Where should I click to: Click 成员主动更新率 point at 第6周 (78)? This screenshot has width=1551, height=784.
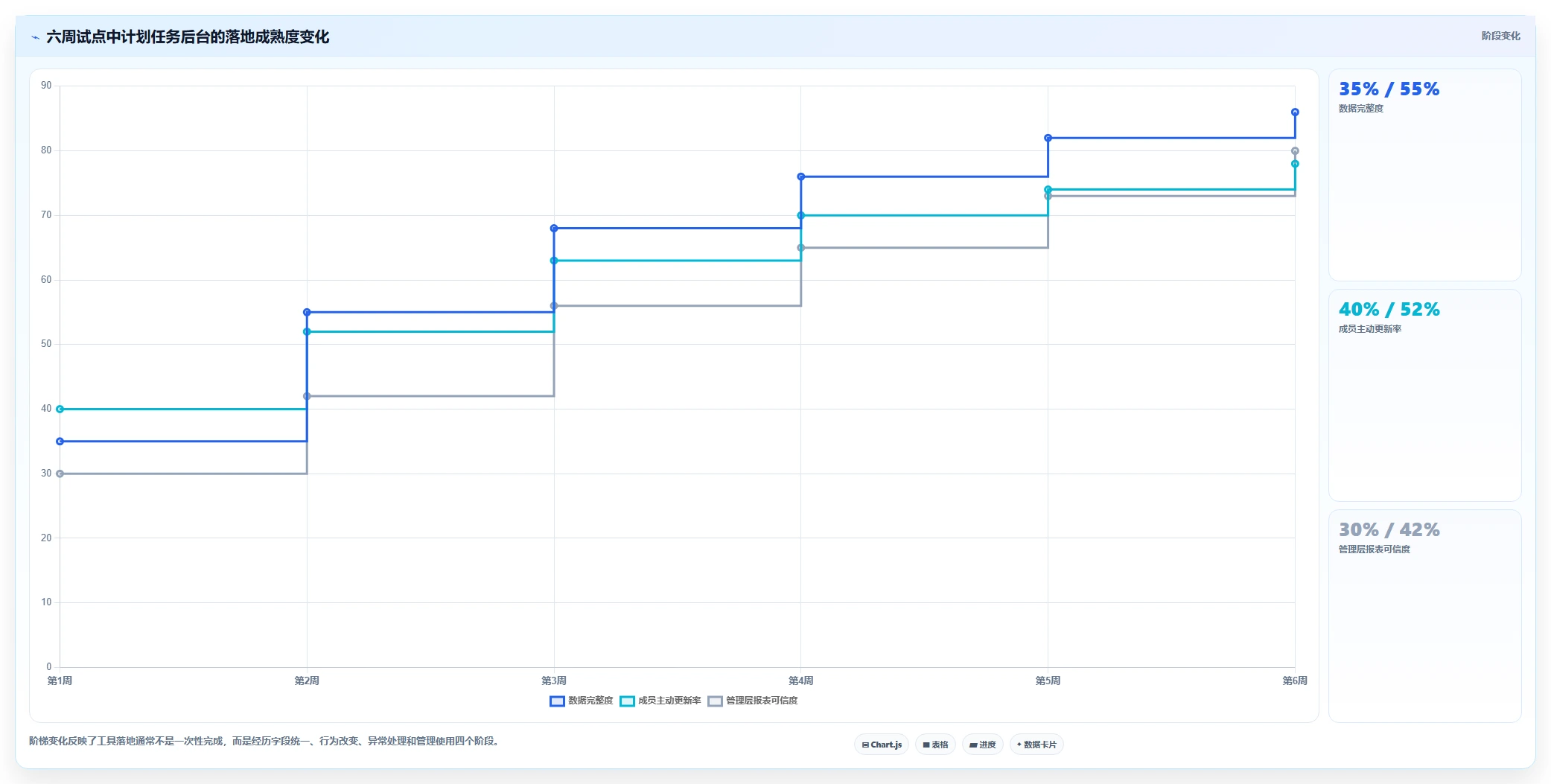pos(1295,164)
